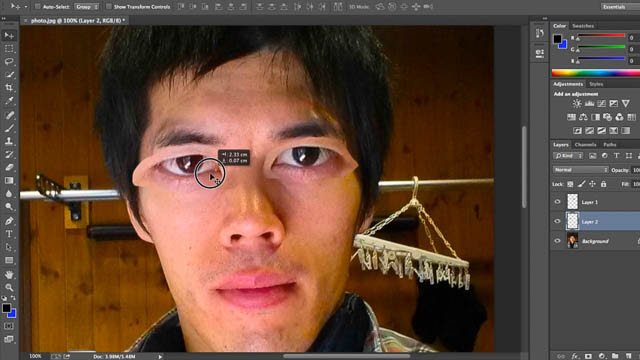
Task: Add an Exposure adjustment
Action: pyautogui.click(x=613, y=104)
